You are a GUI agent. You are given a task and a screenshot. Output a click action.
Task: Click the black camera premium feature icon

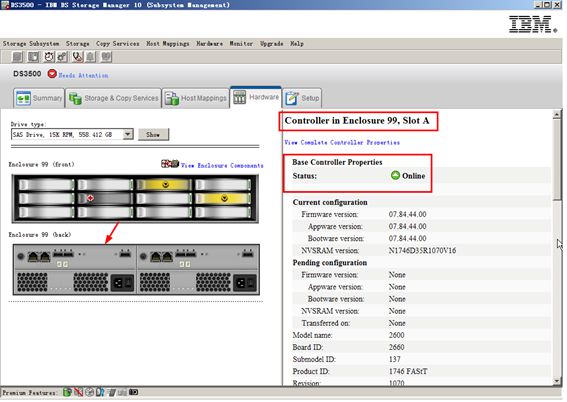pyautogui.click(x=133, y=392)
